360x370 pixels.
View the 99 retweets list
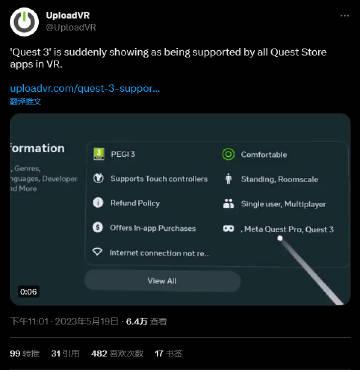(24, 353)
